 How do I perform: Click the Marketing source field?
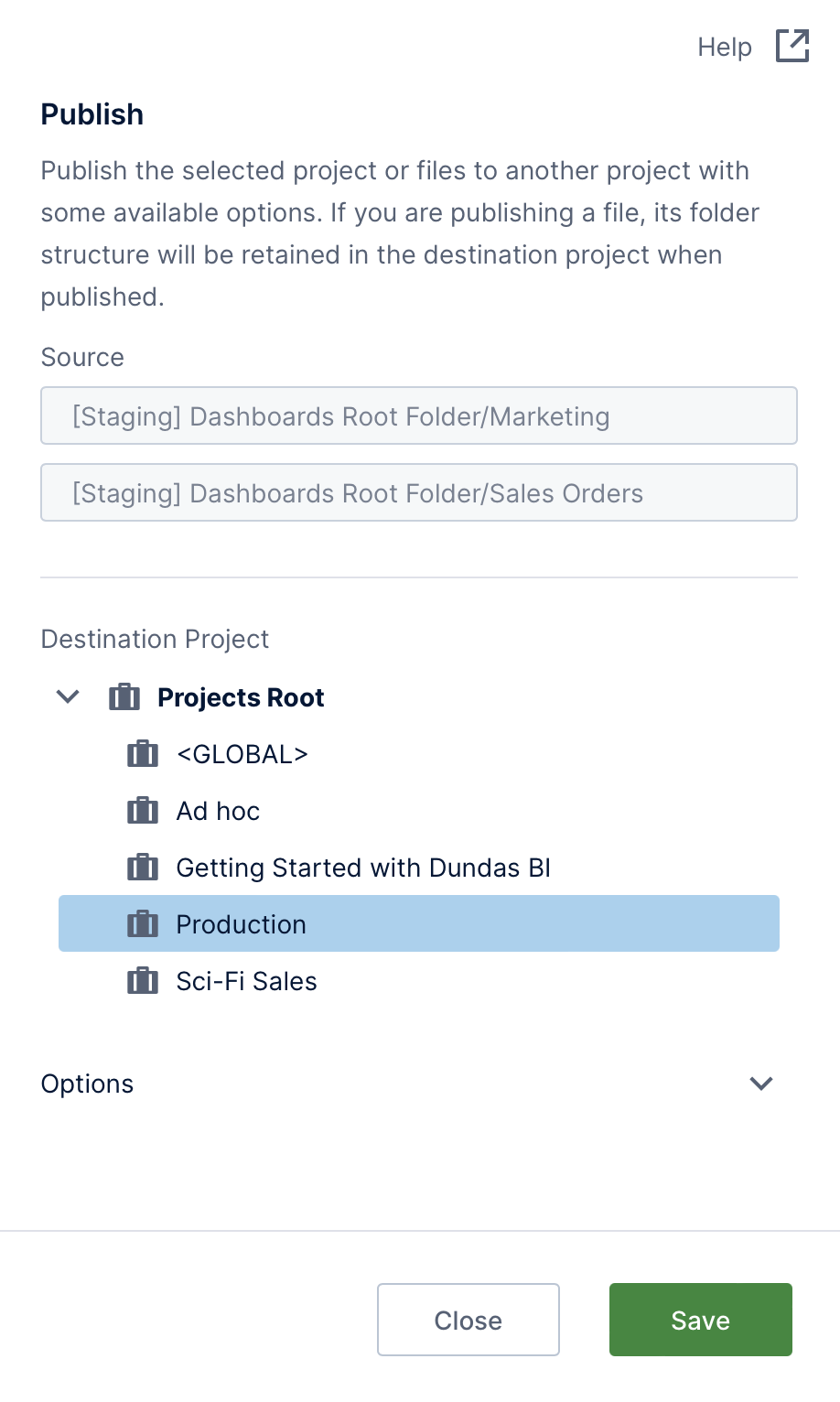[x=418, y=415]
